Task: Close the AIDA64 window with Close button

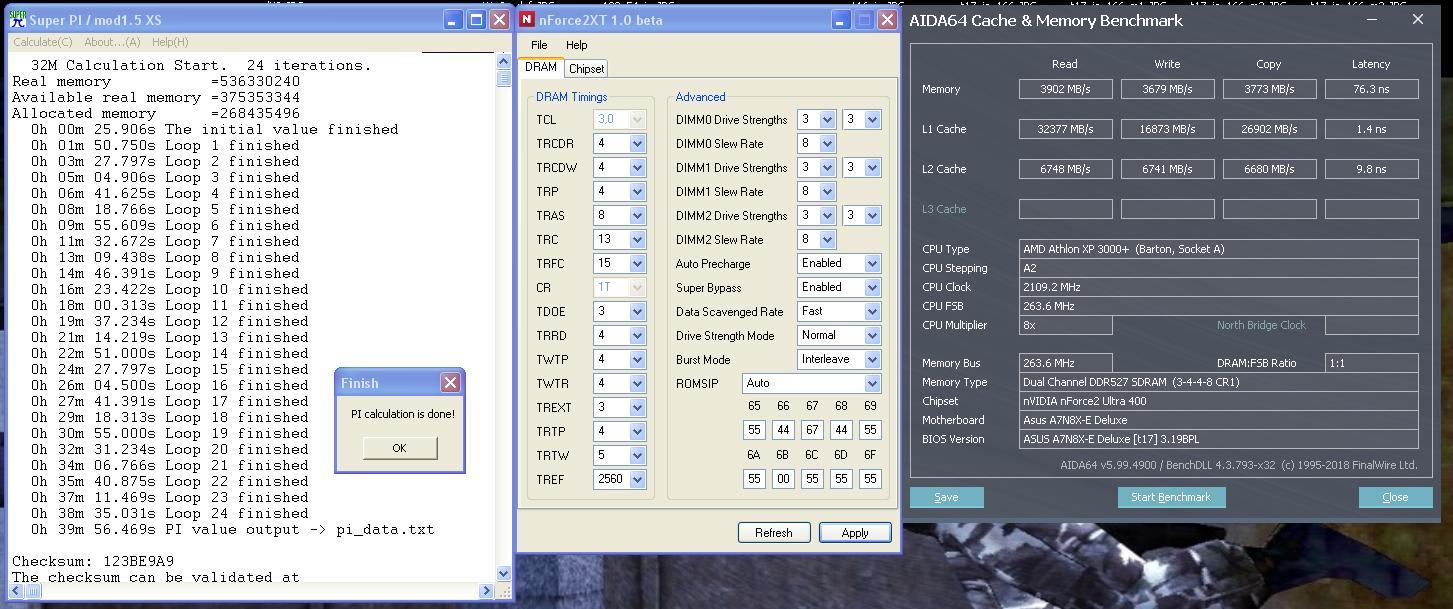Action: pos(1395,497)
